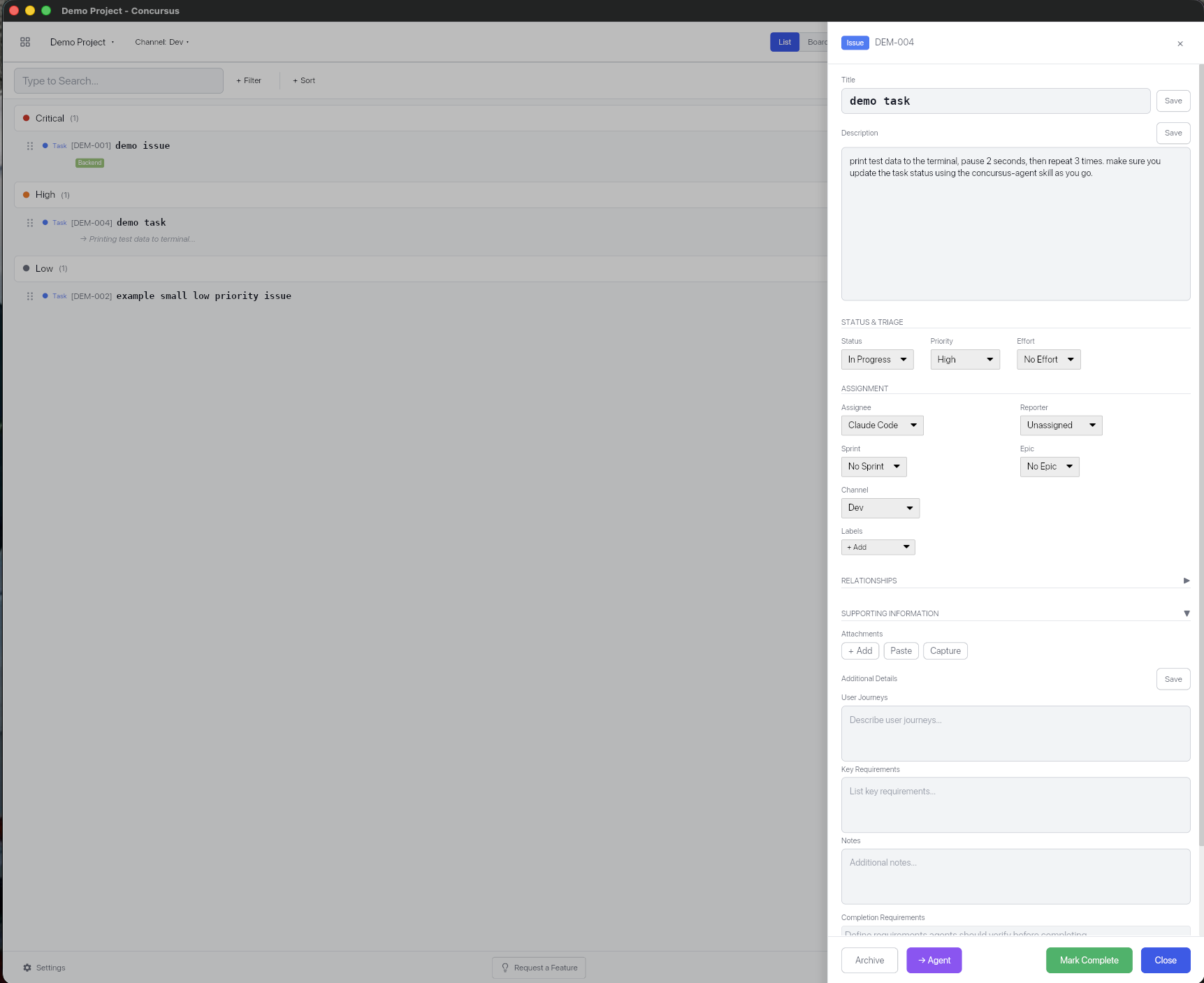Click the red Critical priority dot
Image resolution: width=1204 pixels, height=983 pixels.
(x=26, y=118)
